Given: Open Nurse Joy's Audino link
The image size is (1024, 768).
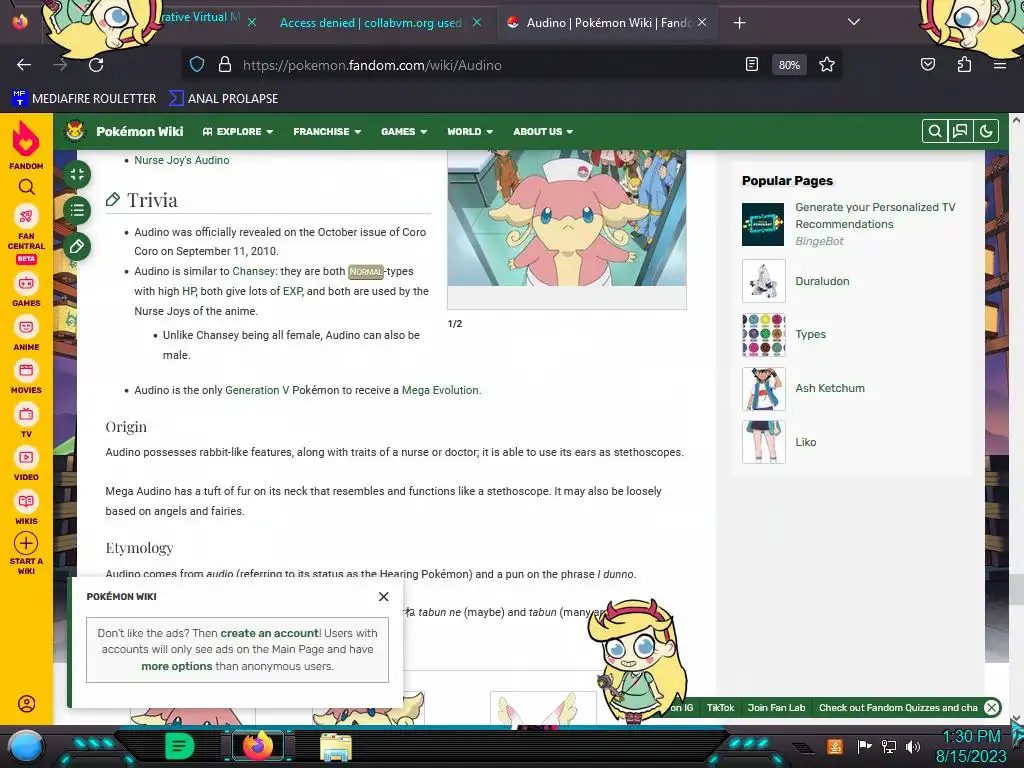Looking at the screenshot, I should [182, 160].
